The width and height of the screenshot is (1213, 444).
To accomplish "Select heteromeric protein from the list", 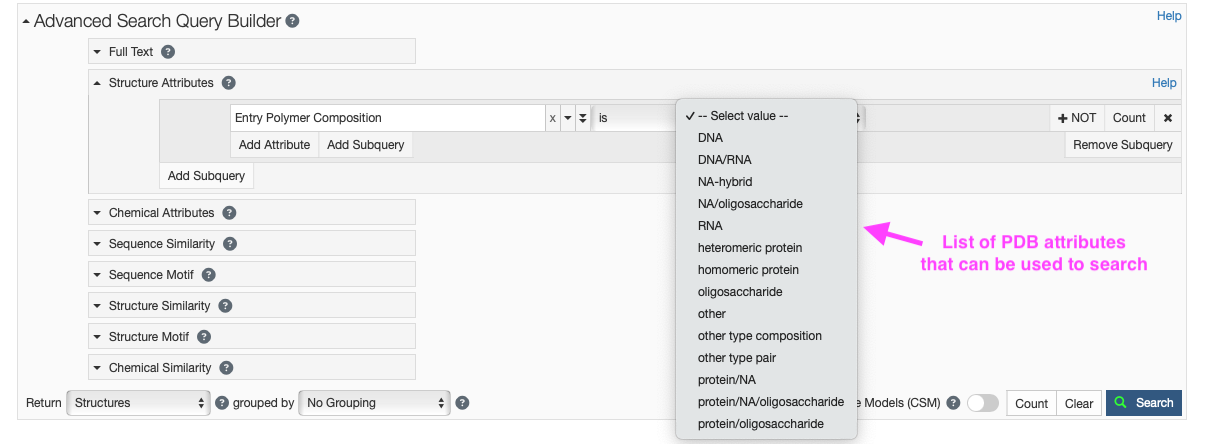I will [750, 248].
